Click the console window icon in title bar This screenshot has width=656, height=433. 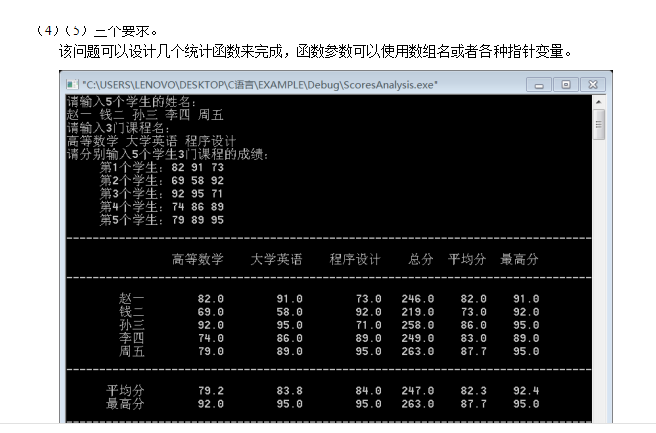pyautogui.click(x=72, y=85)
